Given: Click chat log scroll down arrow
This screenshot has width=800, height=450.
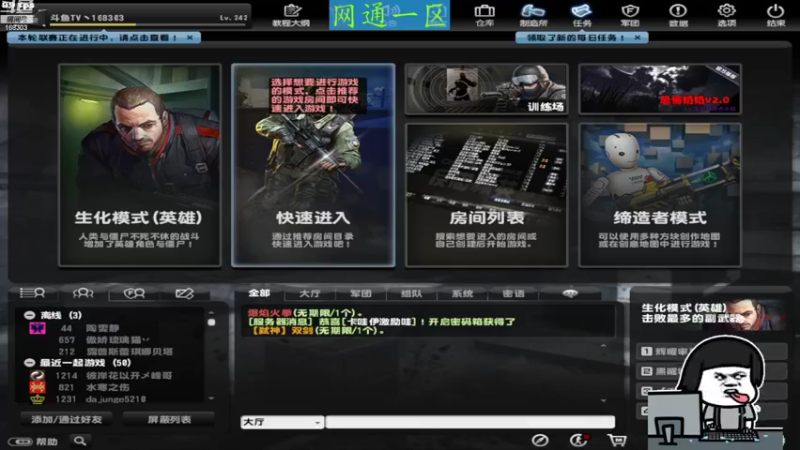Looking at the screenshot, I should tap(604, 401).
